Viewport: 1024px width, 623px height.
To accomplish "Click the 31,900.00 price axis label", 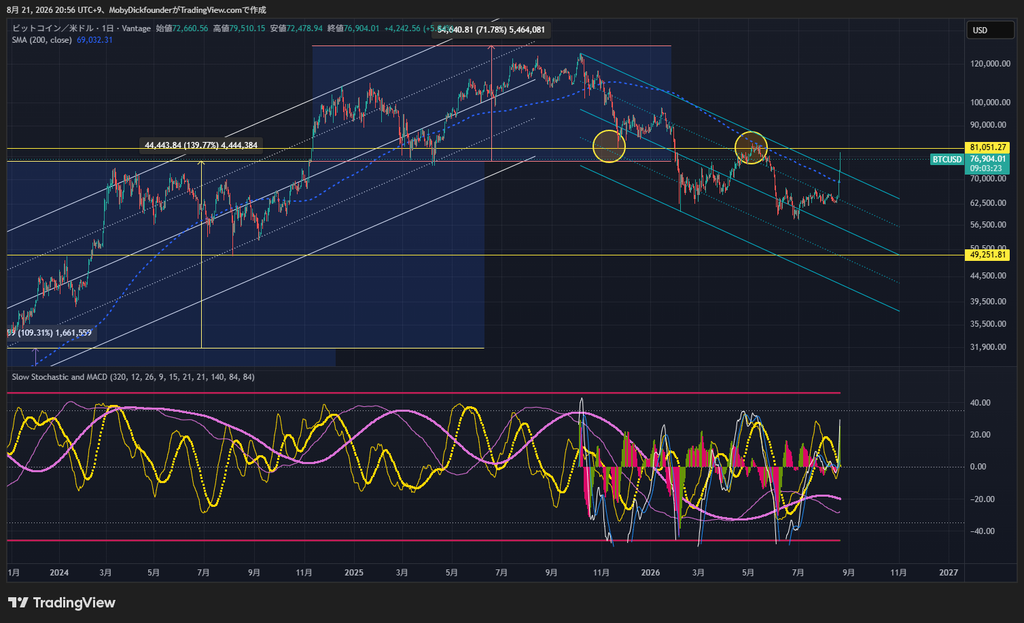I will 988,347.
